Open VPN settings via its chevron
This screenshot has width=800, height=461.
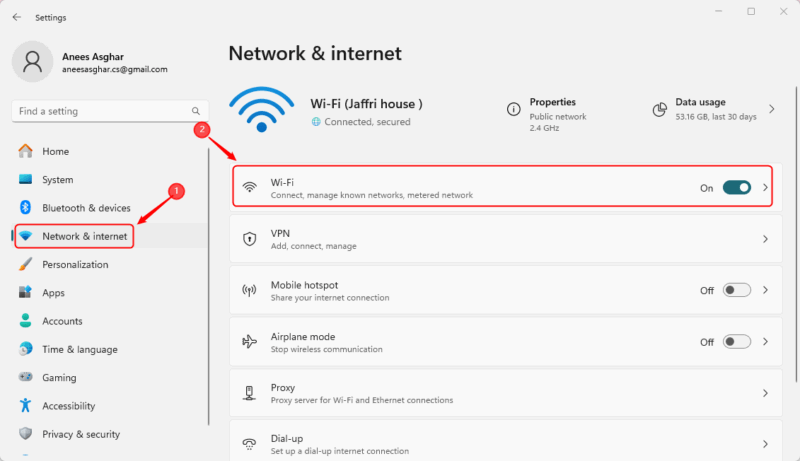(765, 240)
